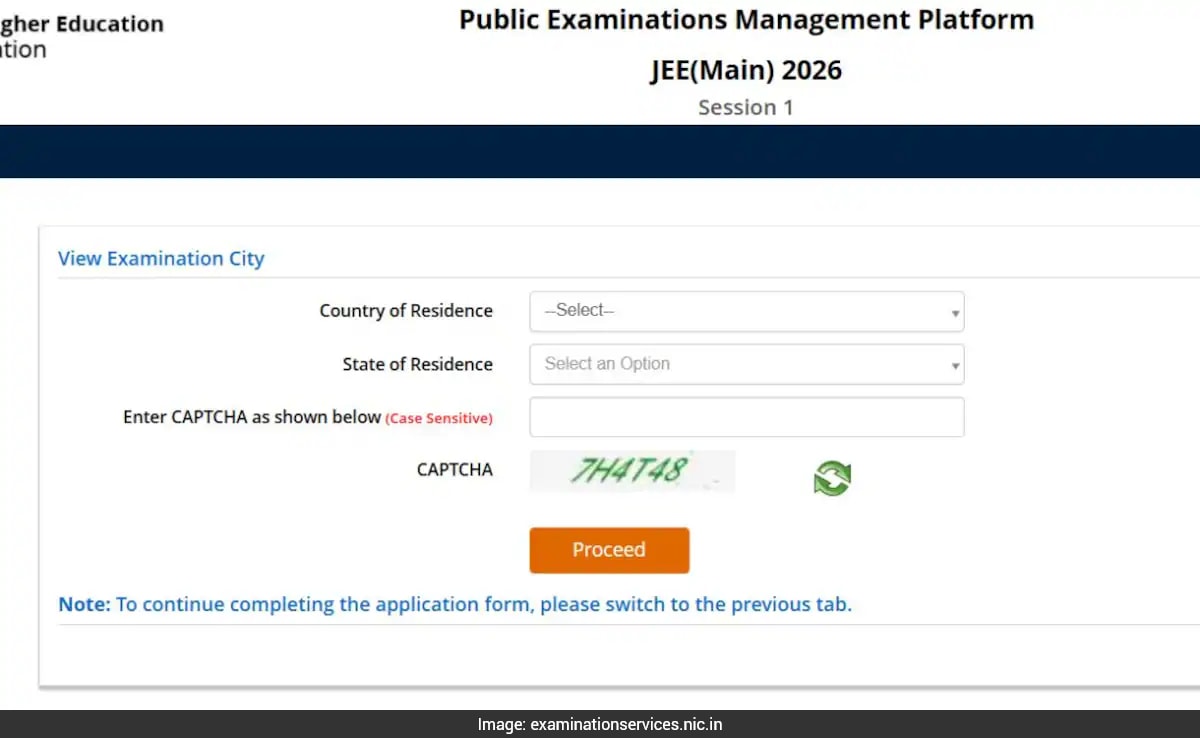Click the examinationservices.nic.in credit text

tap(598, 724)
